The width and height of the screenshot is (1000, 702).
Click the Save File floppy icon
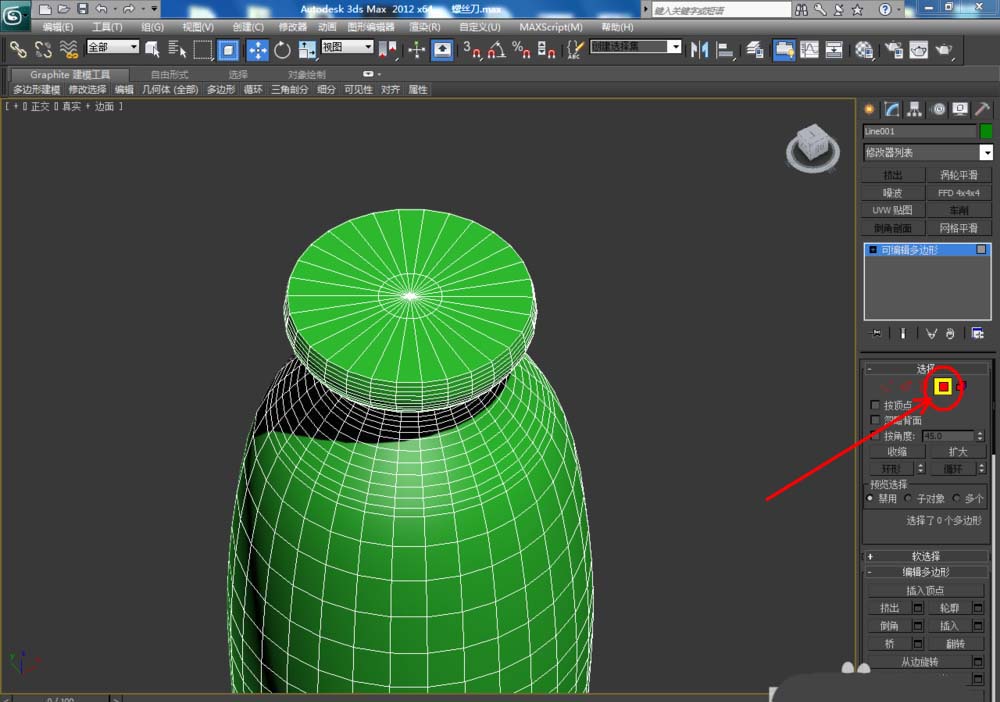click(82, 9)
